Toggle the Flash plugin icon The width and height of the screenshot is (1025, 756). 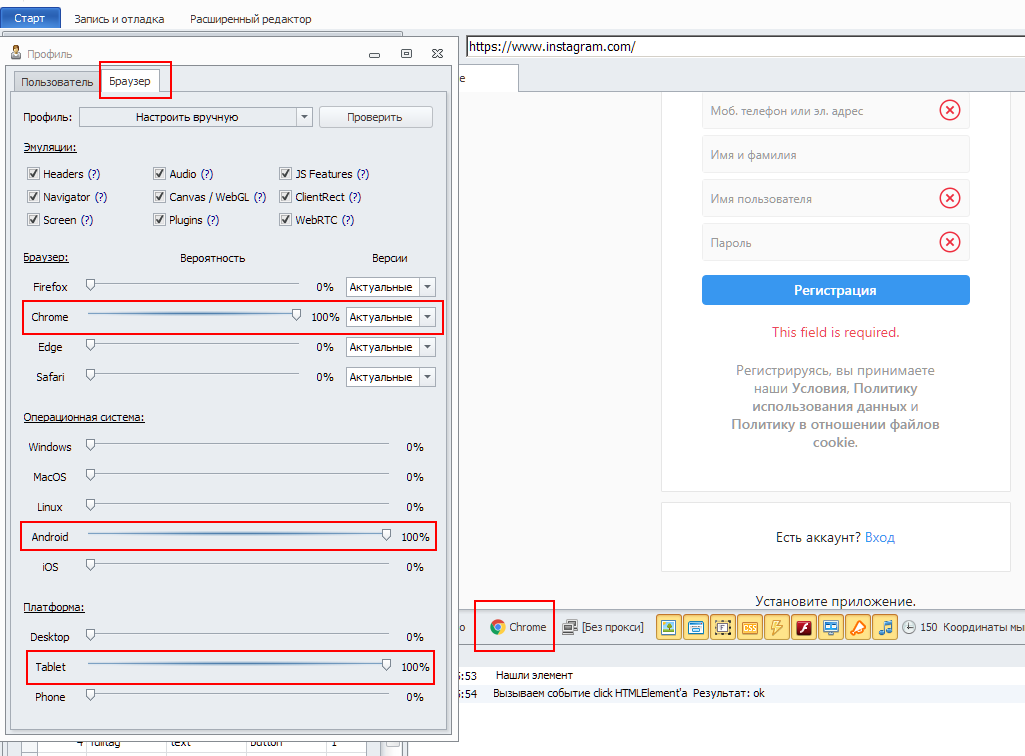(803, 627)
